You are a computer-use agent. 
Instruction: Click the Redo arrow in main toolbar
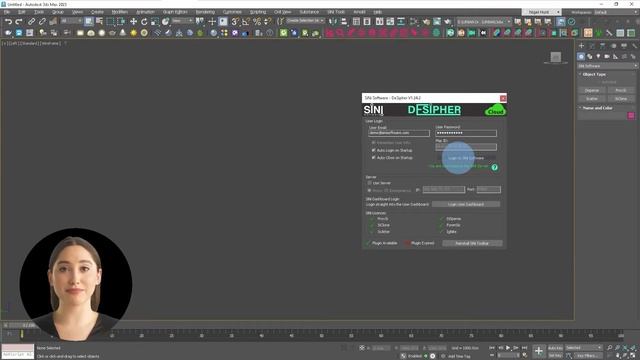[x=19, y=21]
